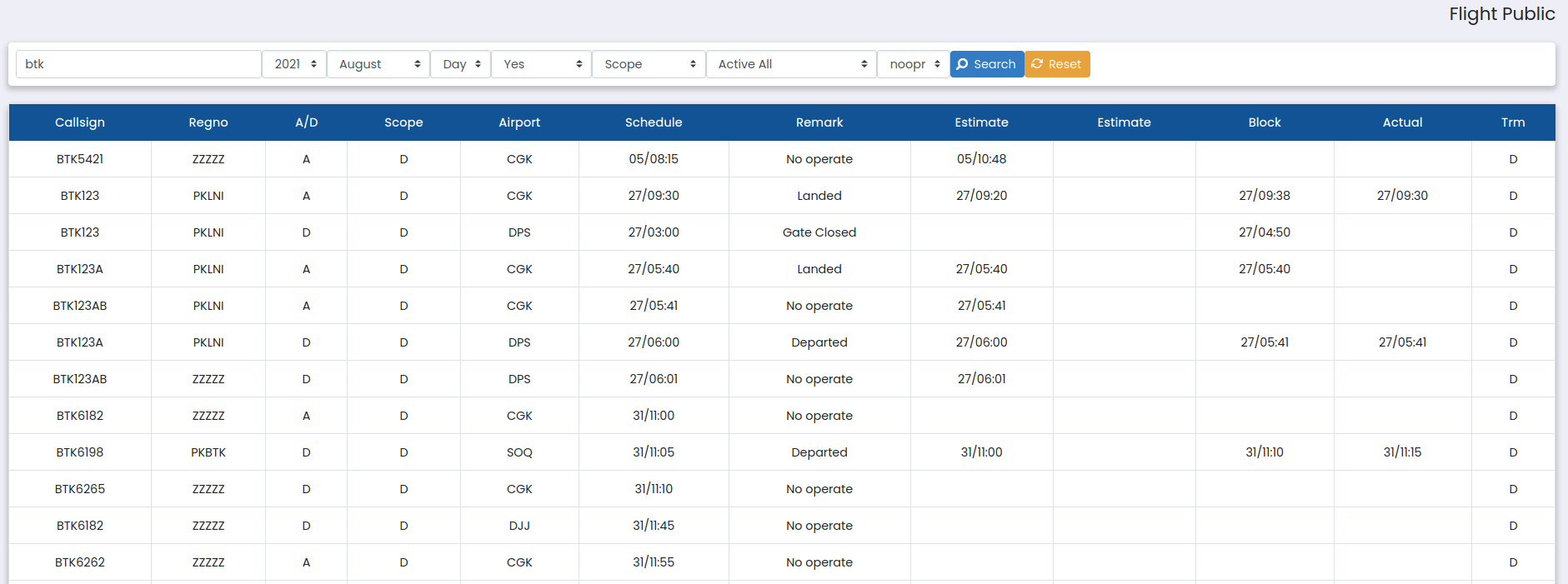Click the Block column header

coord(1264,122)
